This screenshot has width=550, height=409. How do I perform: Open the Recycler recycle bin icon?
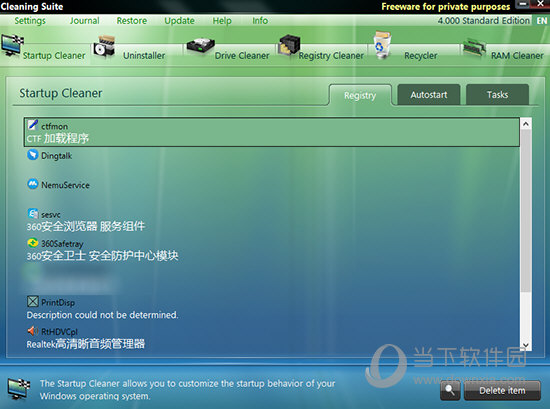click(x=382, y=44)
